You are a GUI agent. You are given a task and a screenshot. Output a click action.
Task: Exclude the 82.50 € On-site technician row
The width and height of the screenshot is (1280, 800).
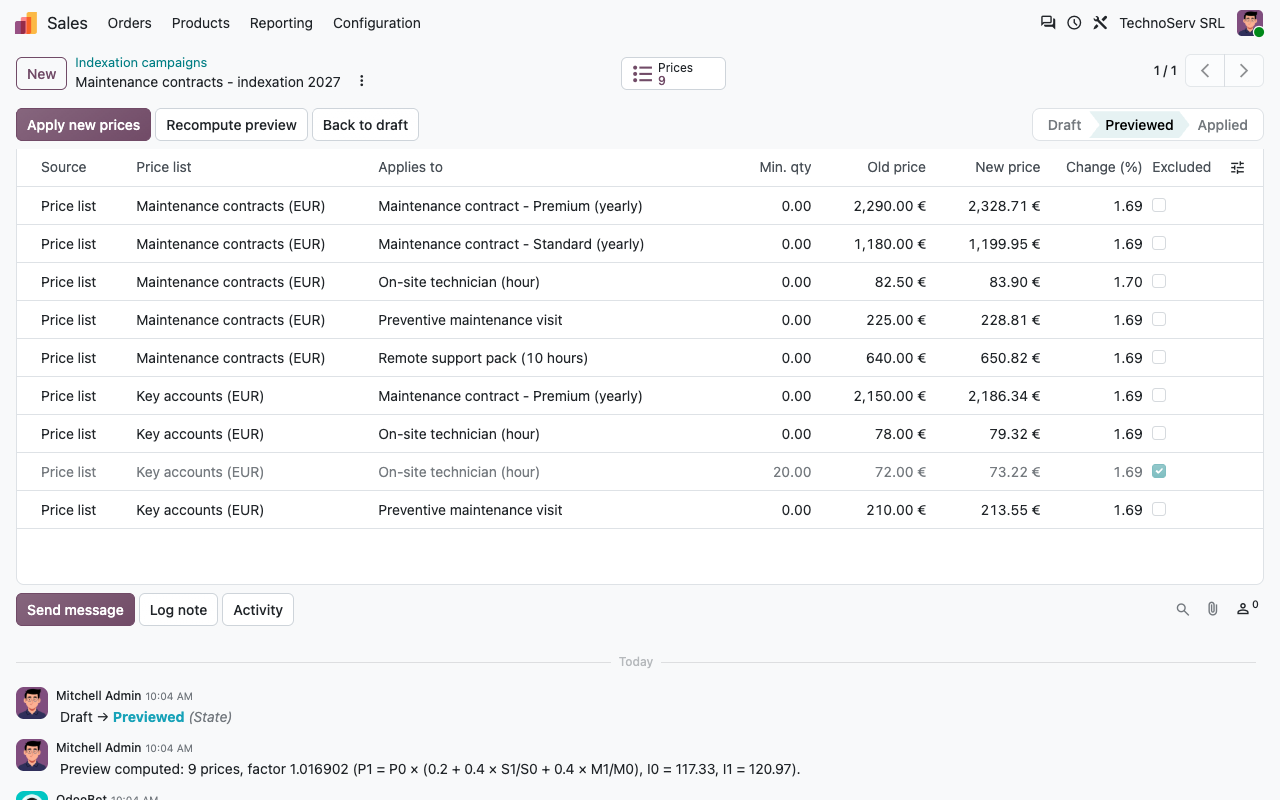[1159, 281]
